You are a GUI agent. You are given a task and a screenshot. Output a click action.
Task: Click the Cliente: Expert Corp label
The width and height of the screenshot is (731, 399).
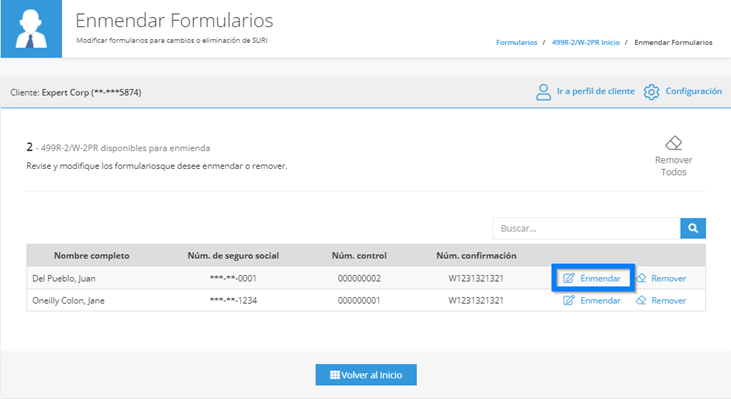click(76, 92)
